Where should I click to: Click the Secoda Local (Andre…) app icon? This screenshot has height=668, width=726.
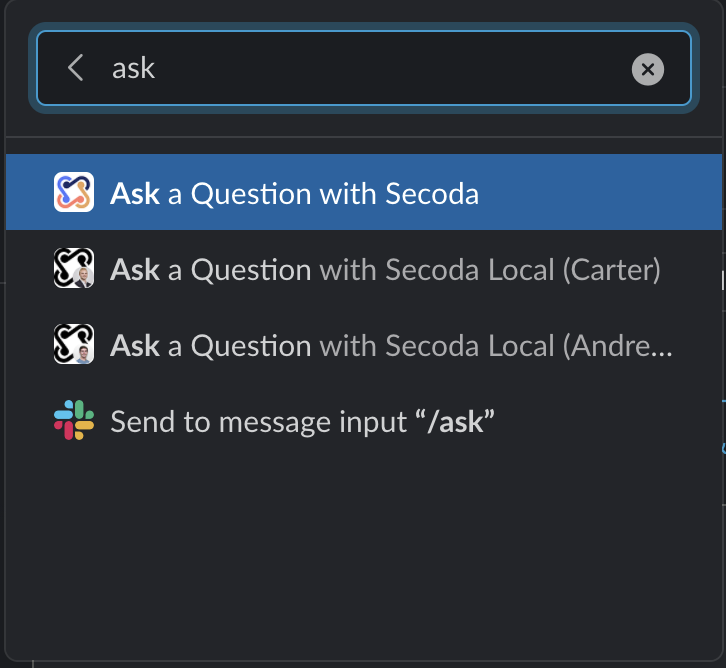point(74,345)
